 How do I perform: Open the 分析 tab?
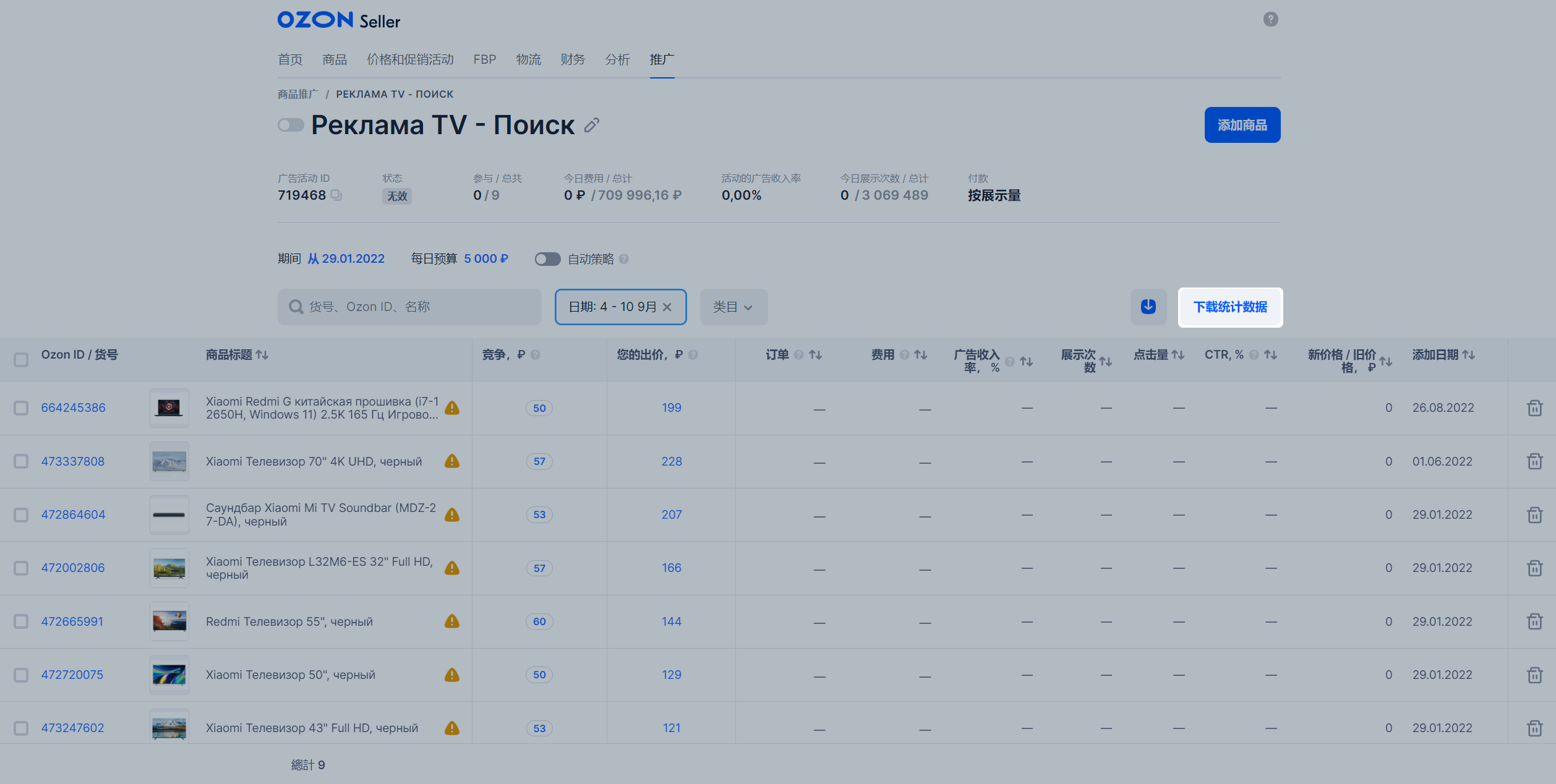pos(617,59)
